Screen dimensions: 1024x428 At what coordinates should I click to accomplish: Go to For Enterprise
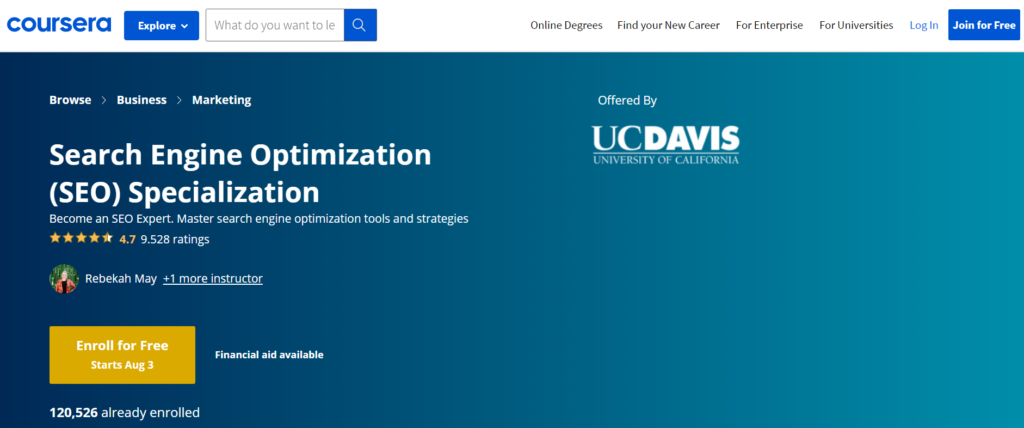coord(769,25)
